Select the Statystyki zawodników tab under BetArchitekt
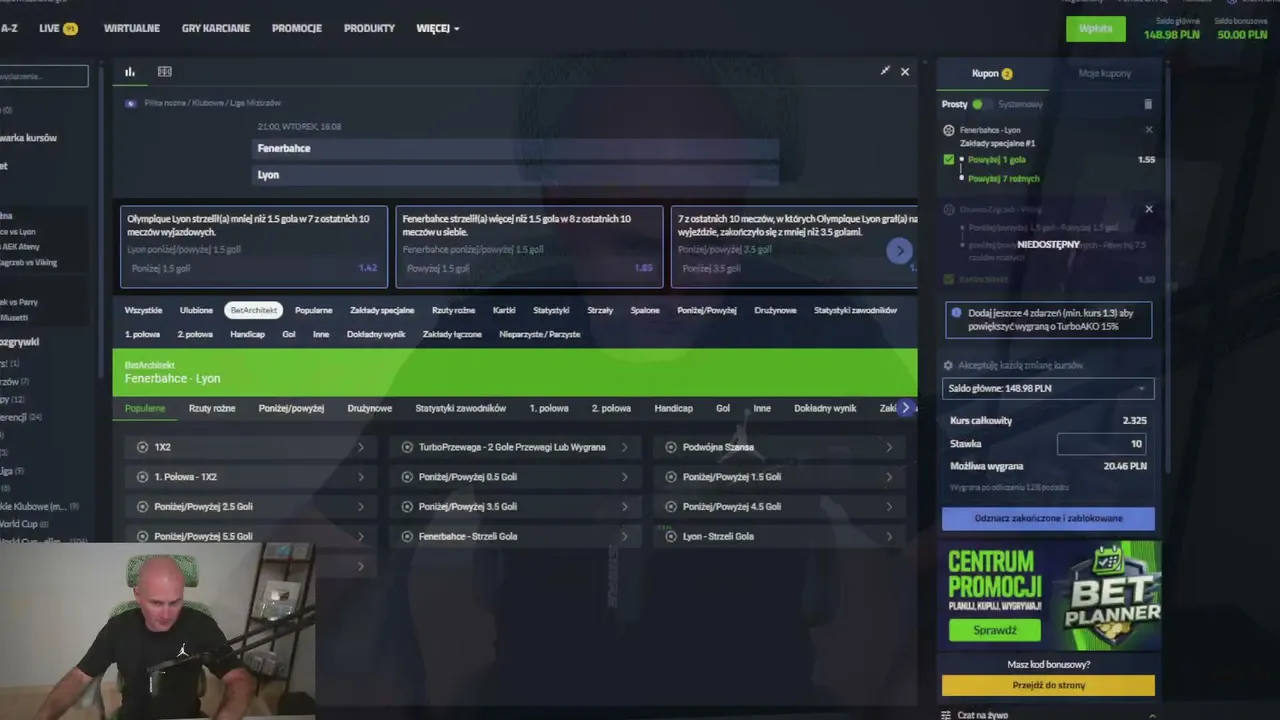 point(461,408)
